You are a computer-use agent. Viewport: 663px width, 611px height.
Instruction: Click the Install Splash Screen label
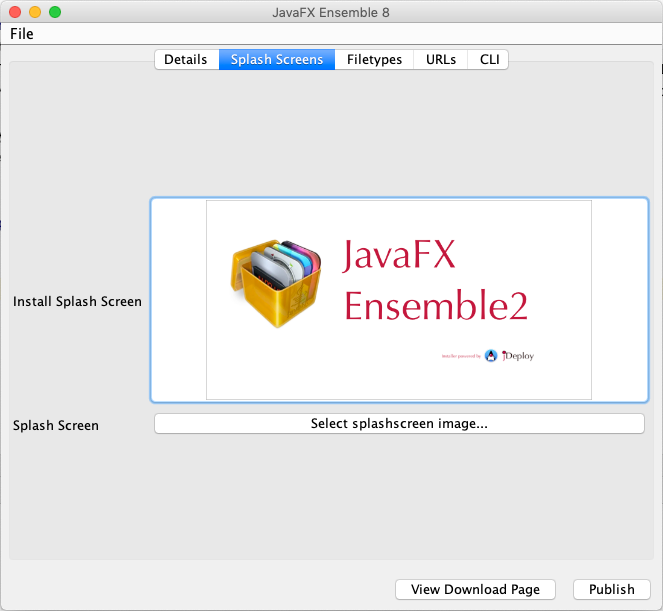click(x=77, y=301)
